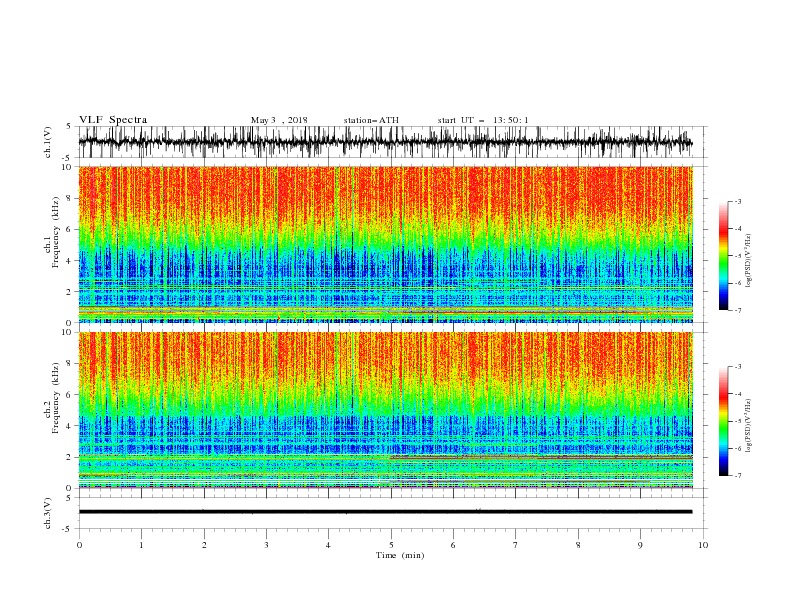The height and width of the screenshot is (612, 792).
Task: Click the '1' tick on the time axis
Action: pyautogui.click(x=141, y=545)
